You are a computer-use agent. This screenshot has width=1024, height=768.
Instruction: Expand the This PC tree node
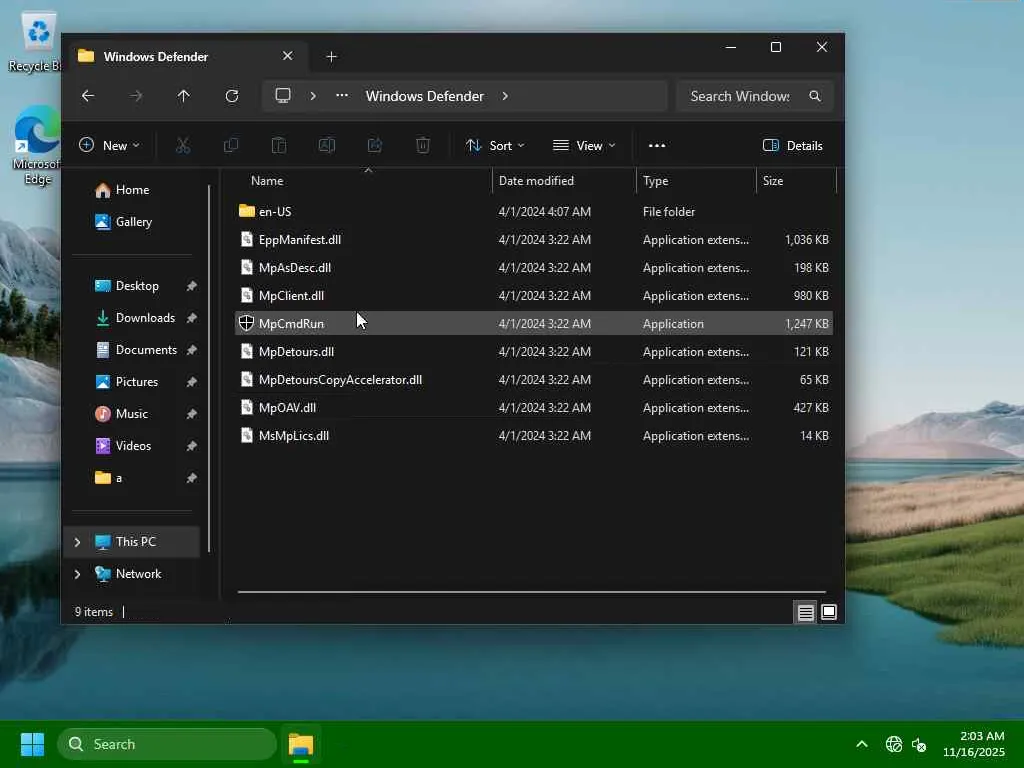[77, 542]
